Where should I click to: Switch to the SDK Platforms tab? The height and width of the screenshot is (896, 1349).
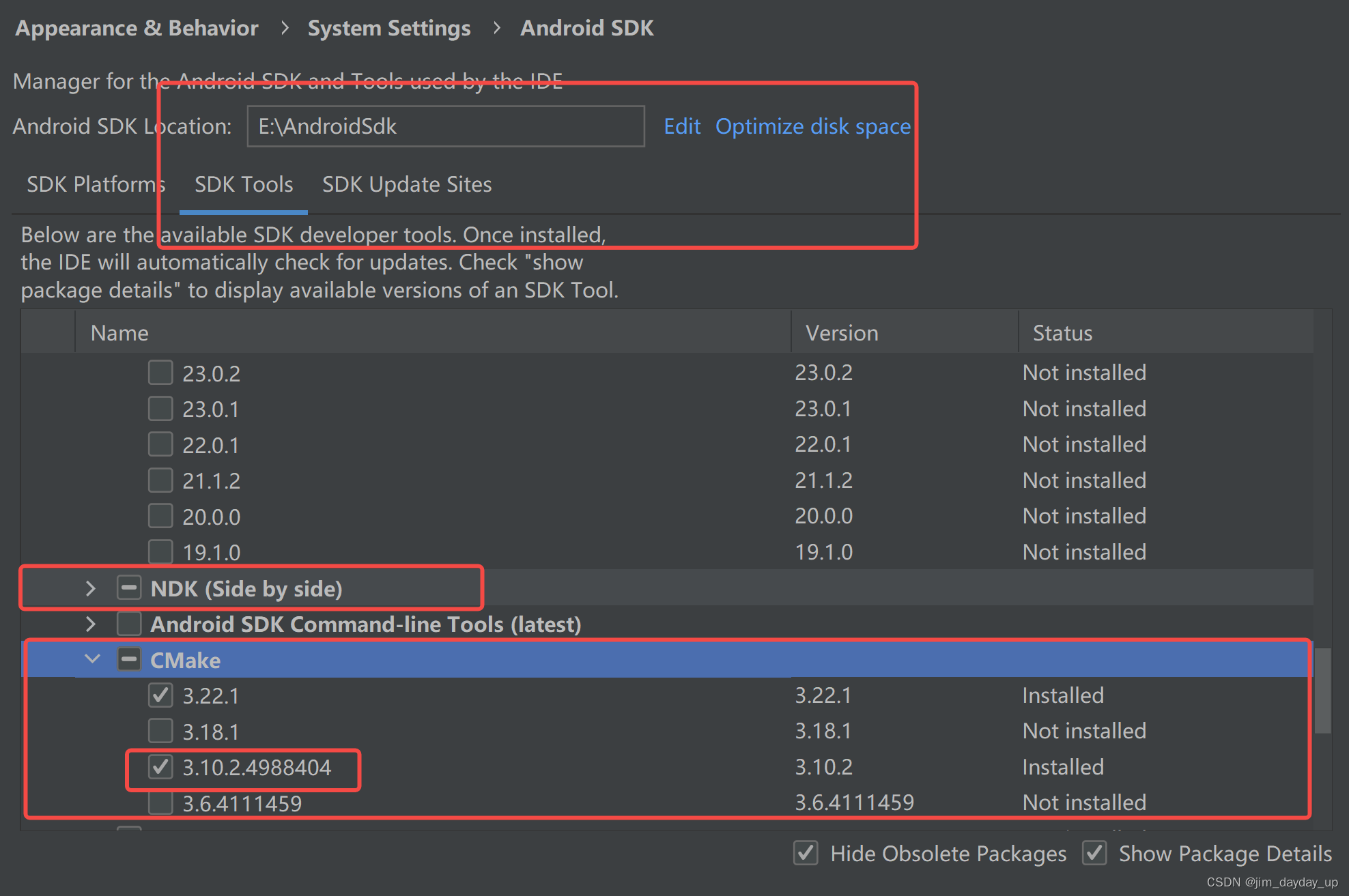(x=96, y=184)
